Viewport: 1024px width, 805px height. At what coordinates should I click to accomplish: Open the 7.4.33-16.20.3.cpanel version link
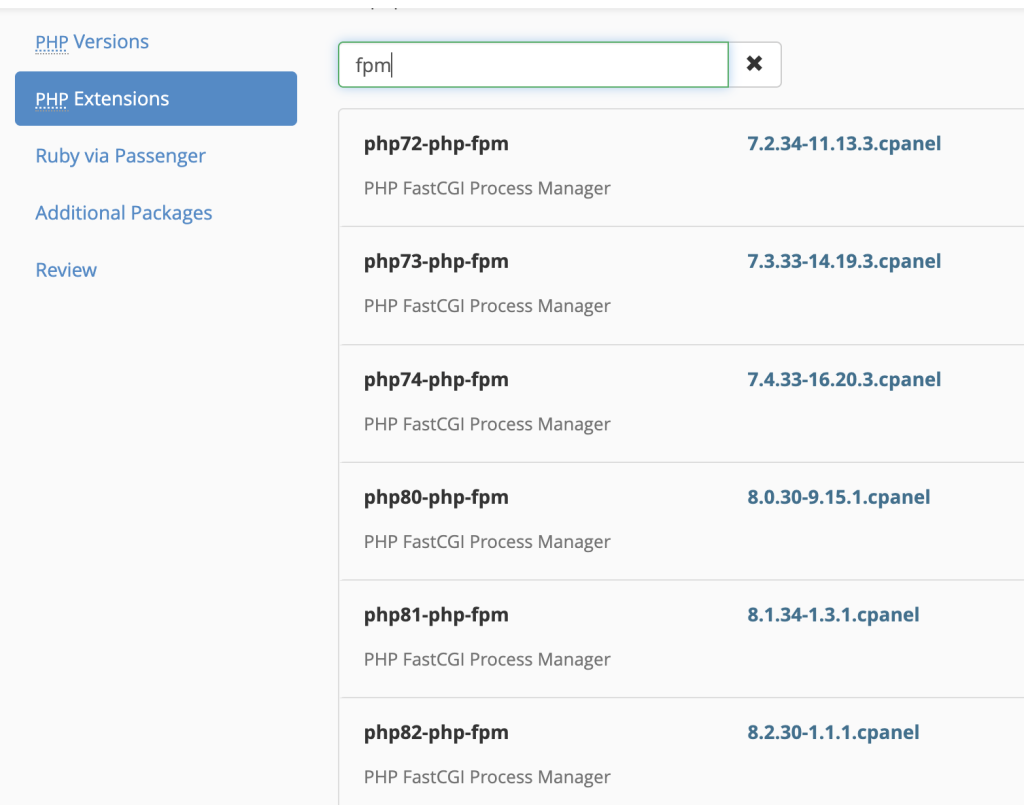[x=844, y=380]
